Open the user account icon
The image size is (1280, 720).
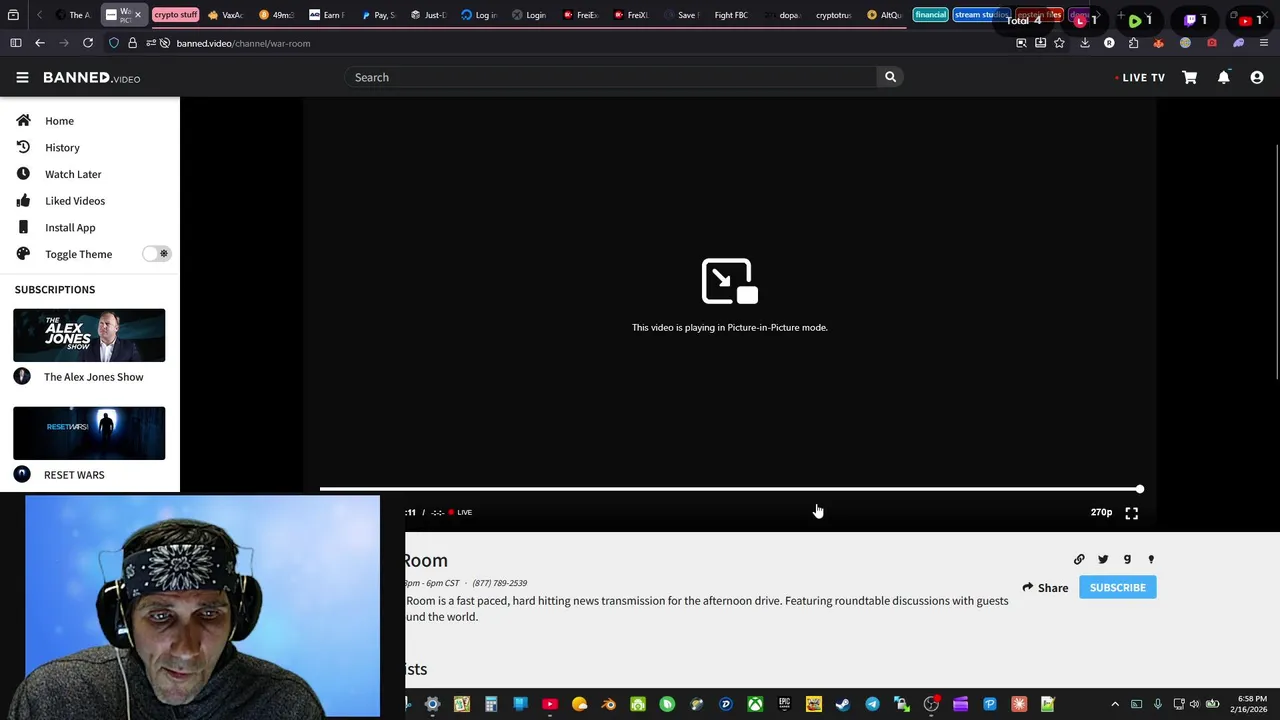[x=1257, y=77]
